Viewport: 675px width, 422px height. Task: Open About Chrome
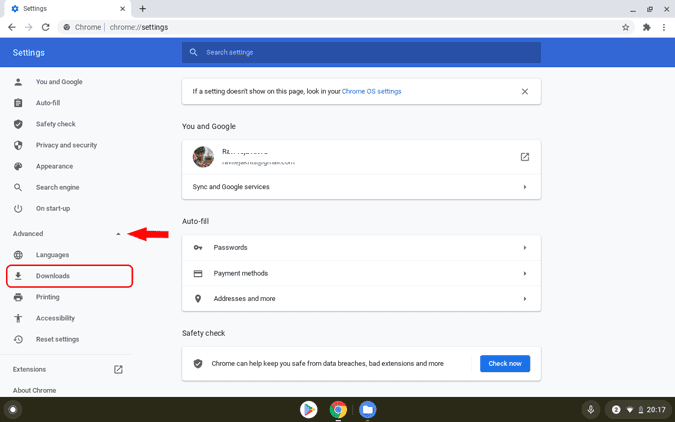pos(34,391)
